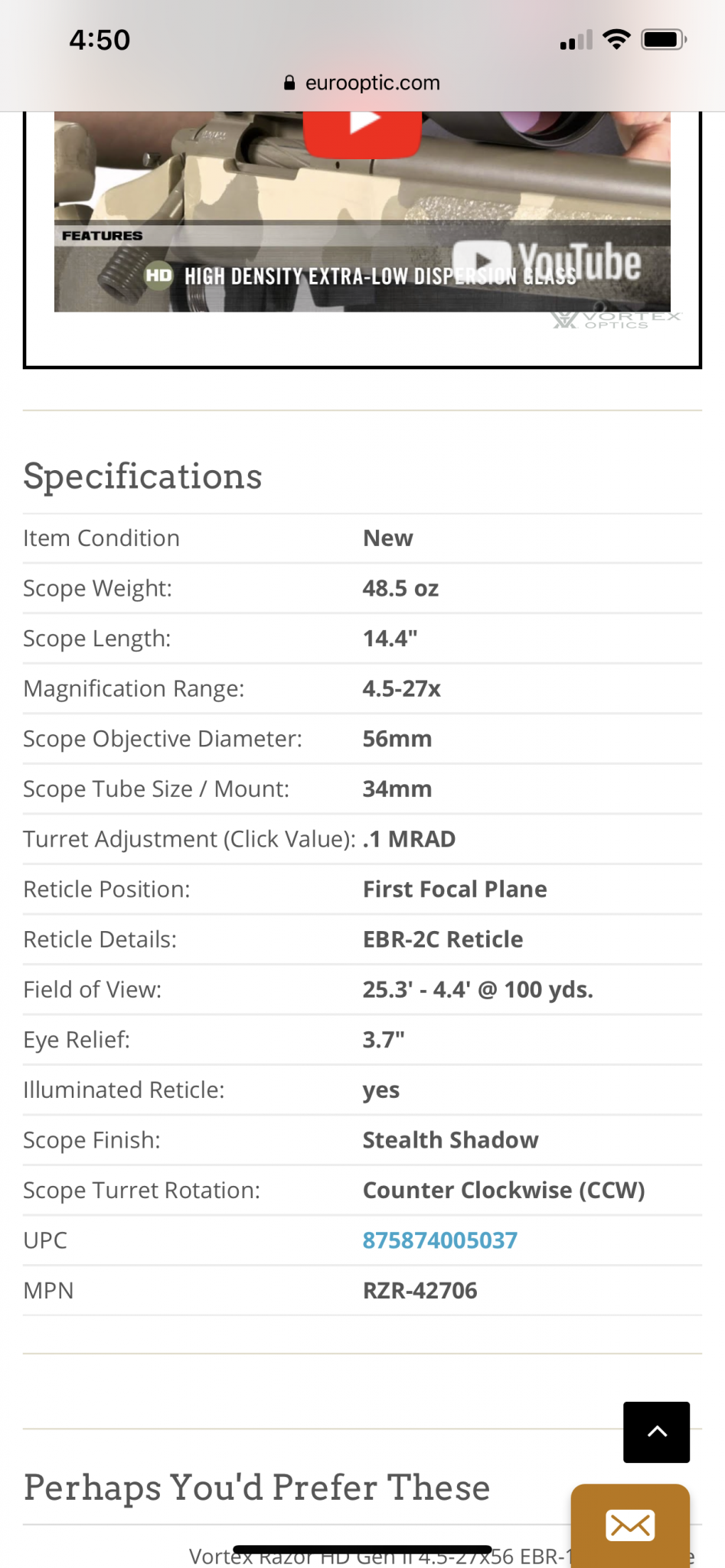Tap the 4:50 clock in status bar
This screenshot has width=725, height=1568.
click(100, 40)
